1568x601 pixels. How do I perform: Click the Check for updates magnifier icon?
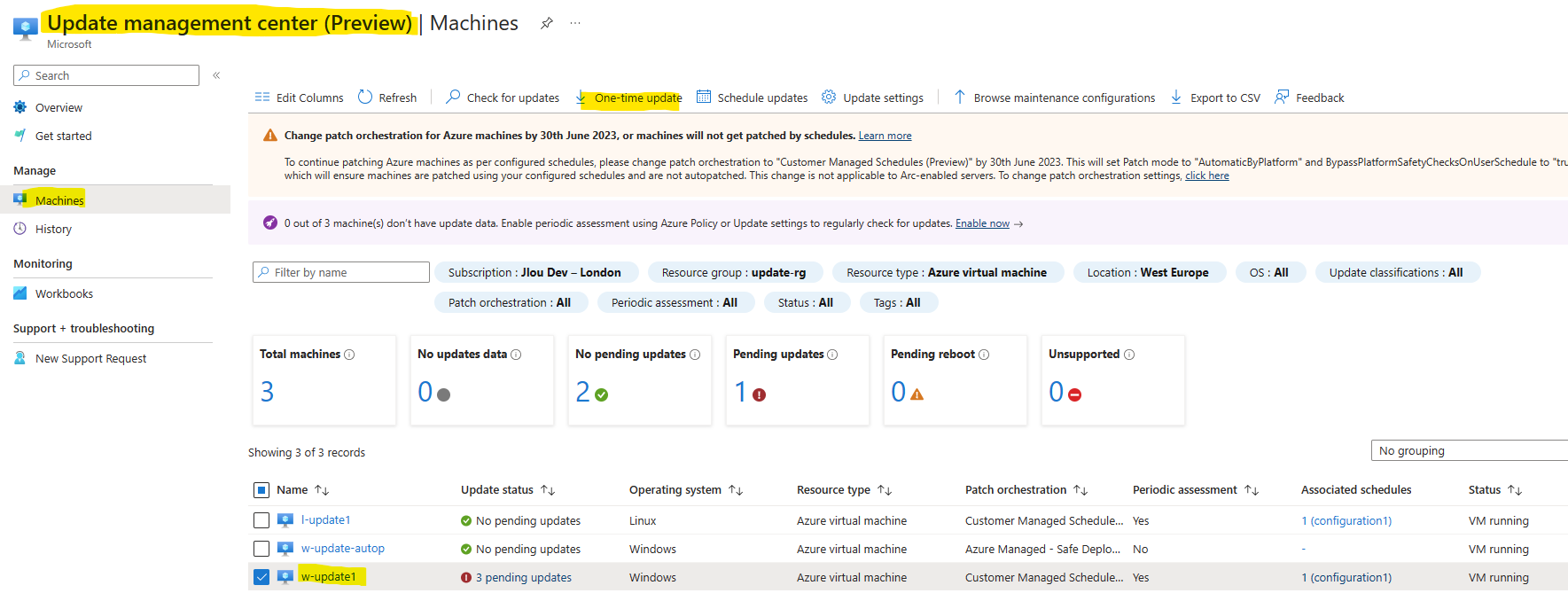453,97
